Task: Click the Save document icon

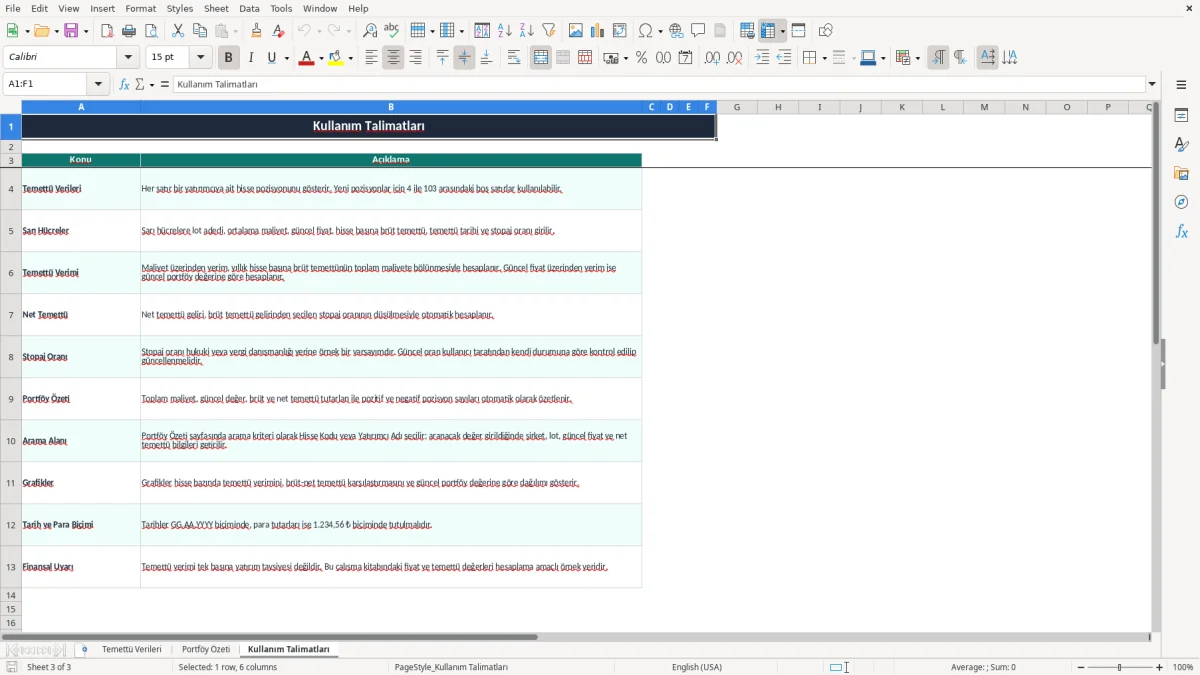Action: 71,31
